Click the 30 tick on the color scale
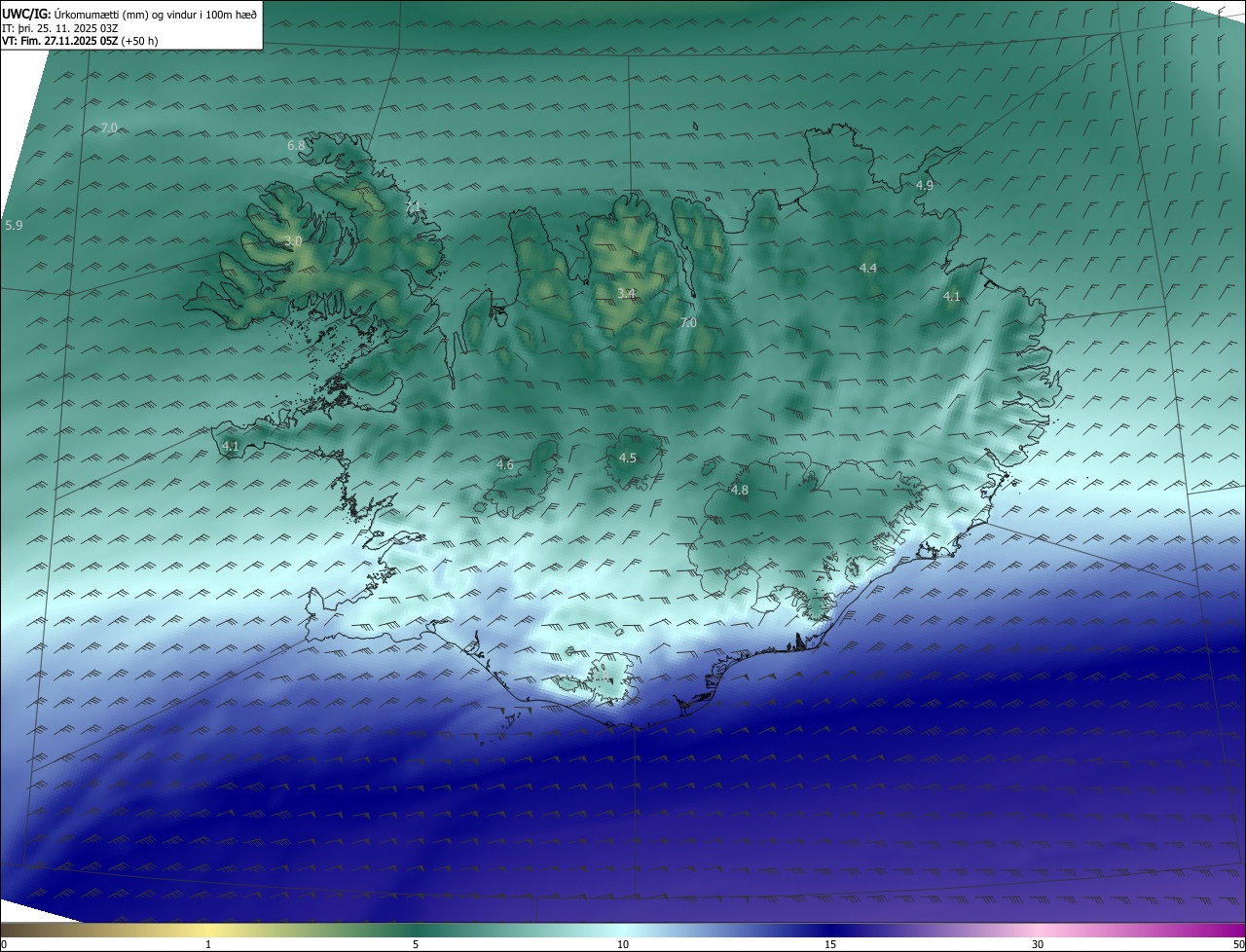This screenshot has height=952, width=1246. [1038, 944]
